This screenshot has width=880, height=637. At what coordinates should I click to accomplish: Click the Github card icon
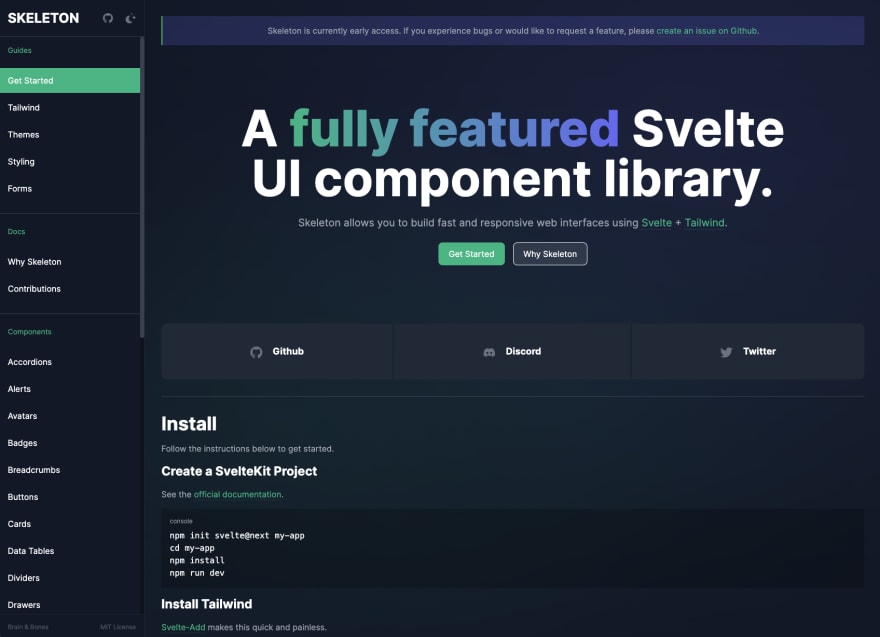click(256, 352)
